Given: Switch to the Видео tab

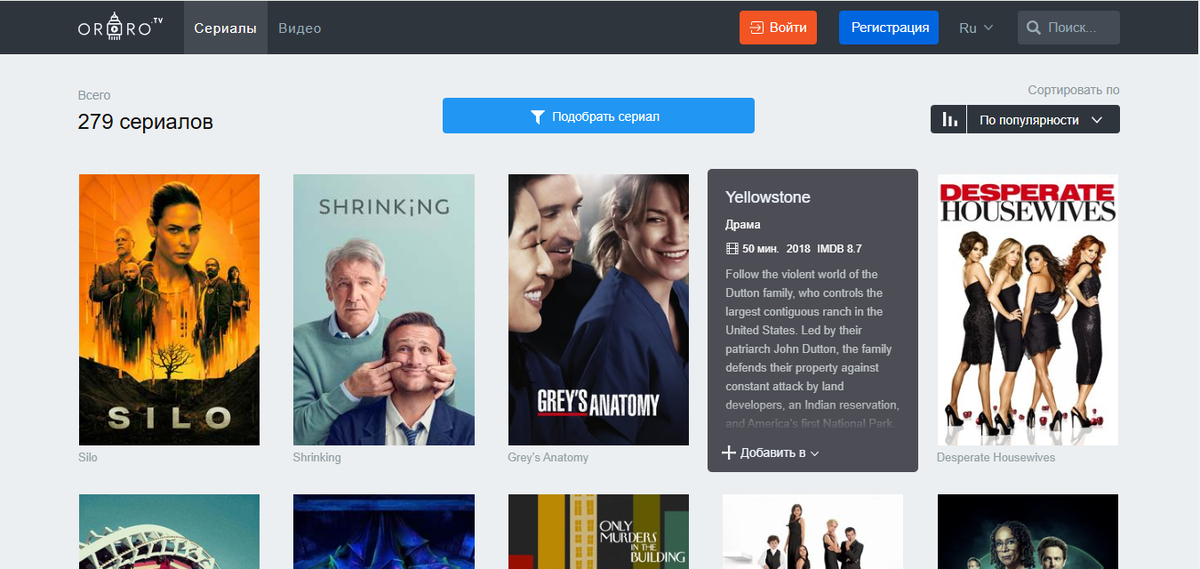Looking at the screenshot, I should pyautogui.click(x=299, y=28).
